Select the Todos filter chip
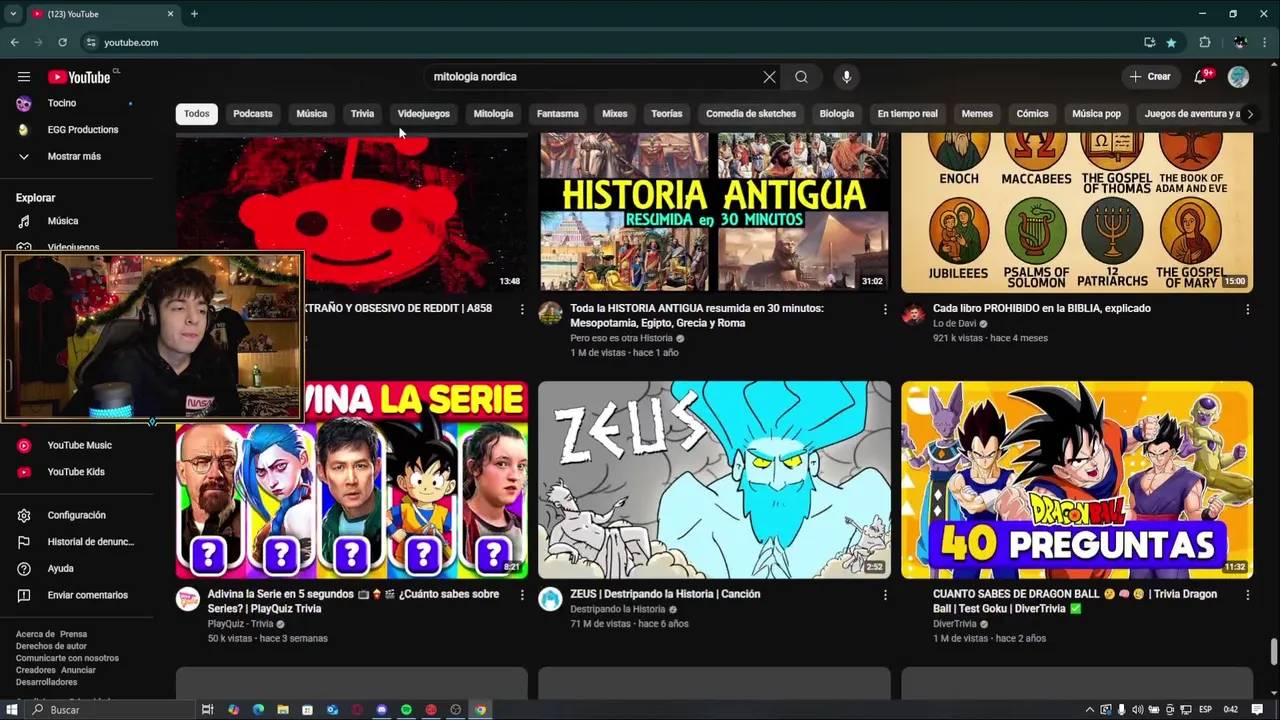 click(x=197, y=114)
